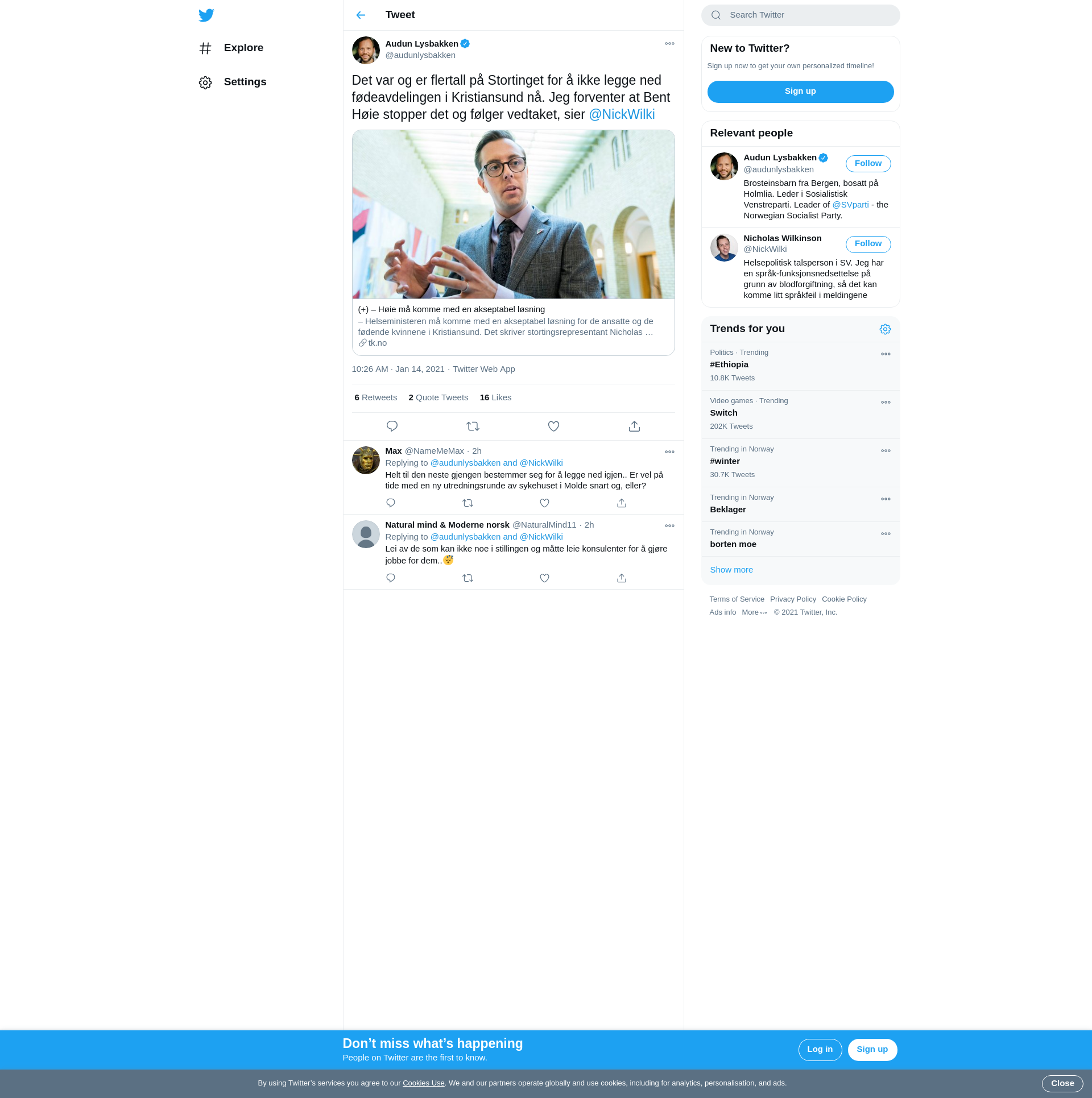The image size is (1092, 1098).
Task: Open the main tweet's three-dot menu
Action: tap(669, 44)
